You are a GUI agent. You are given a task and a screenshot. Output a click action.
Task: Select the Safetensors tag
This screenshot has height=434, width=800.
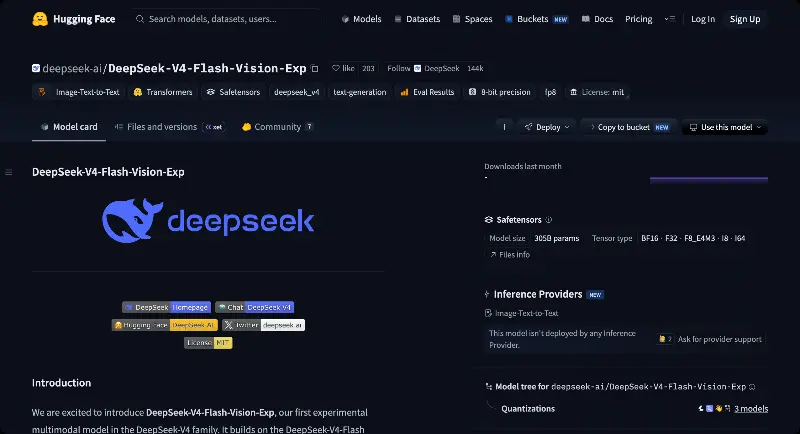pyautogui.click(x=233, y=92)
